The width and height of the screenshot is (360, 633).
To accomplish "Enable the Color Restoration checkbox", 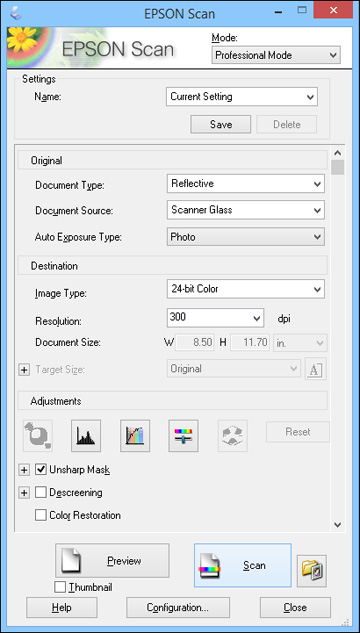I will [41, 516].
